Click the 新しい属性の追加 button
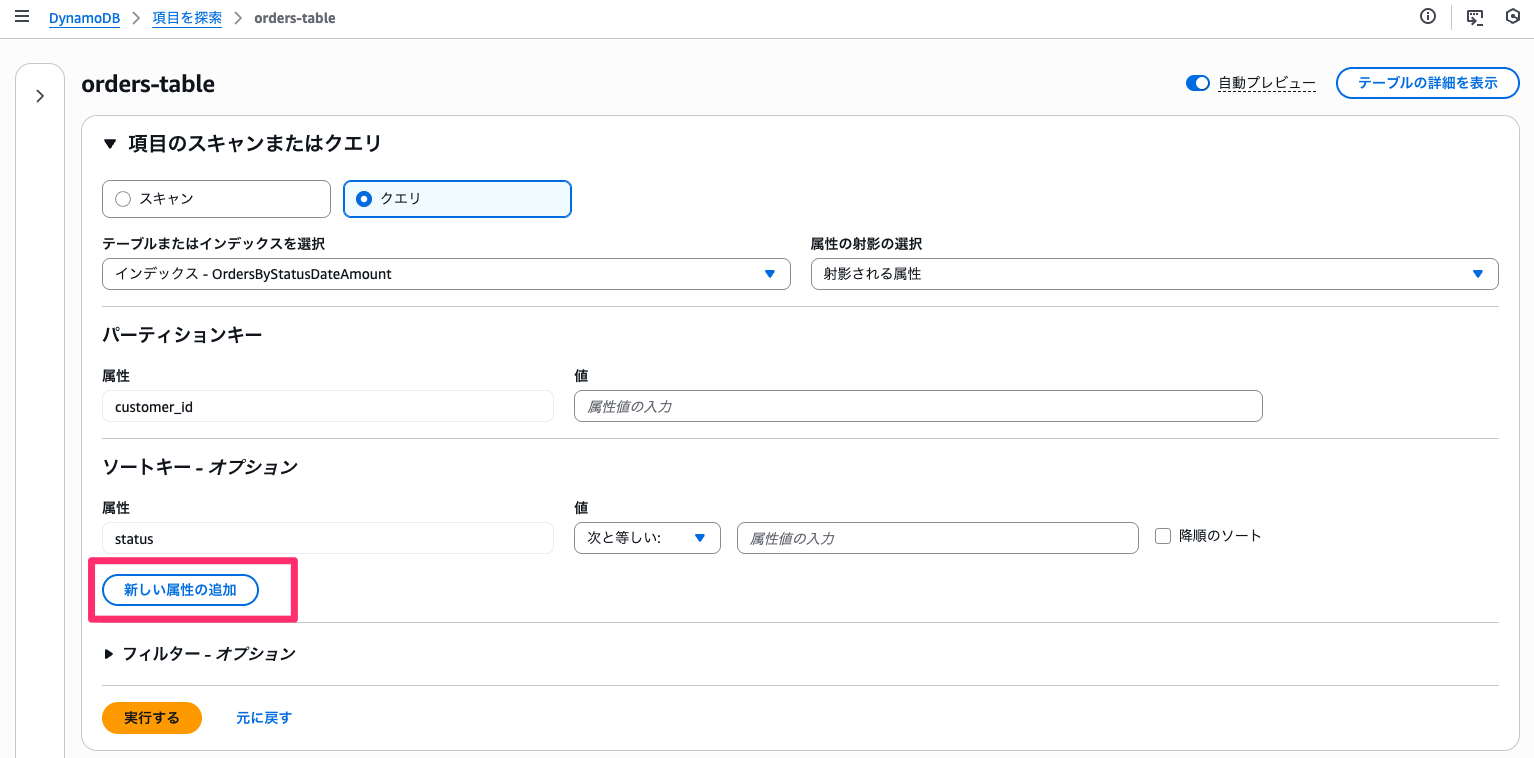 pyautogui.click(x=180, y=590)
